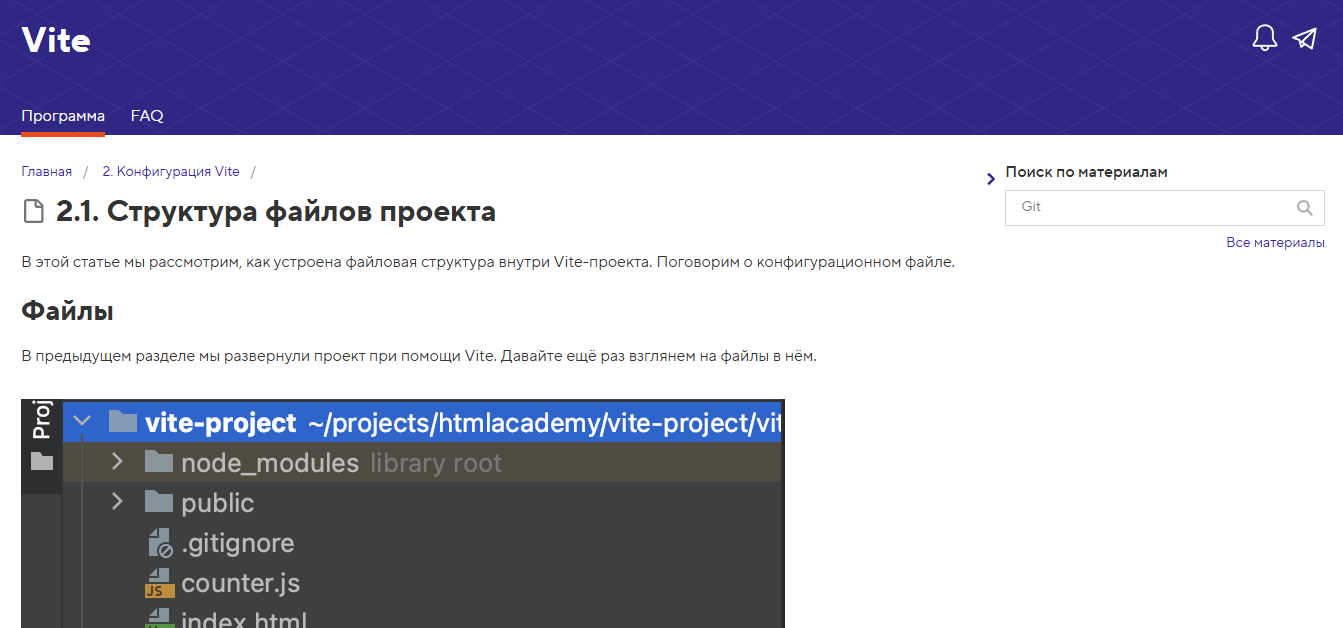Open the Telegram paper plane icon
Screen dimensions: 1343x628
(1304, 39)
